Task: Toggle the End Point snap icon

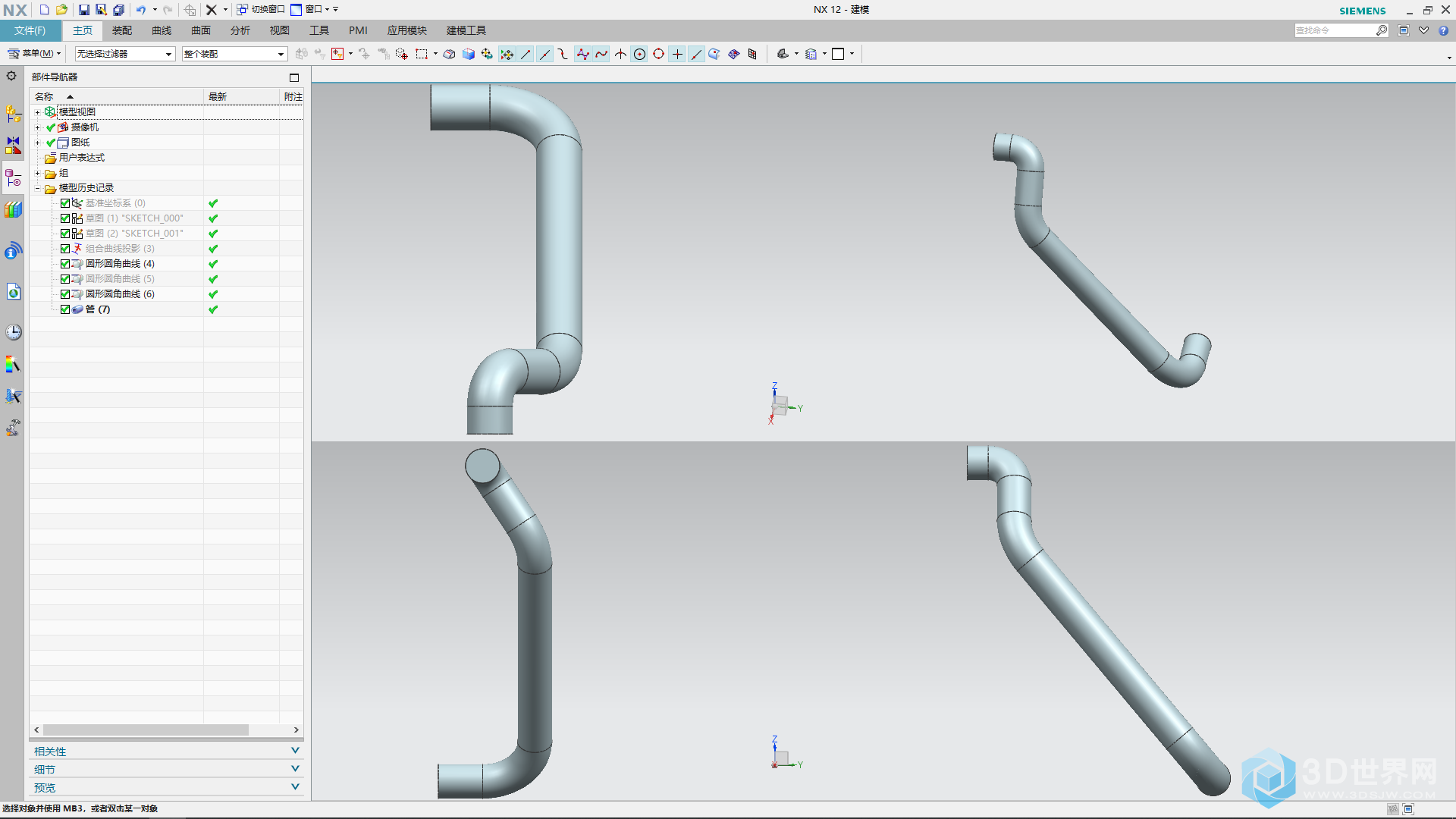Action: tap(526, 54)
